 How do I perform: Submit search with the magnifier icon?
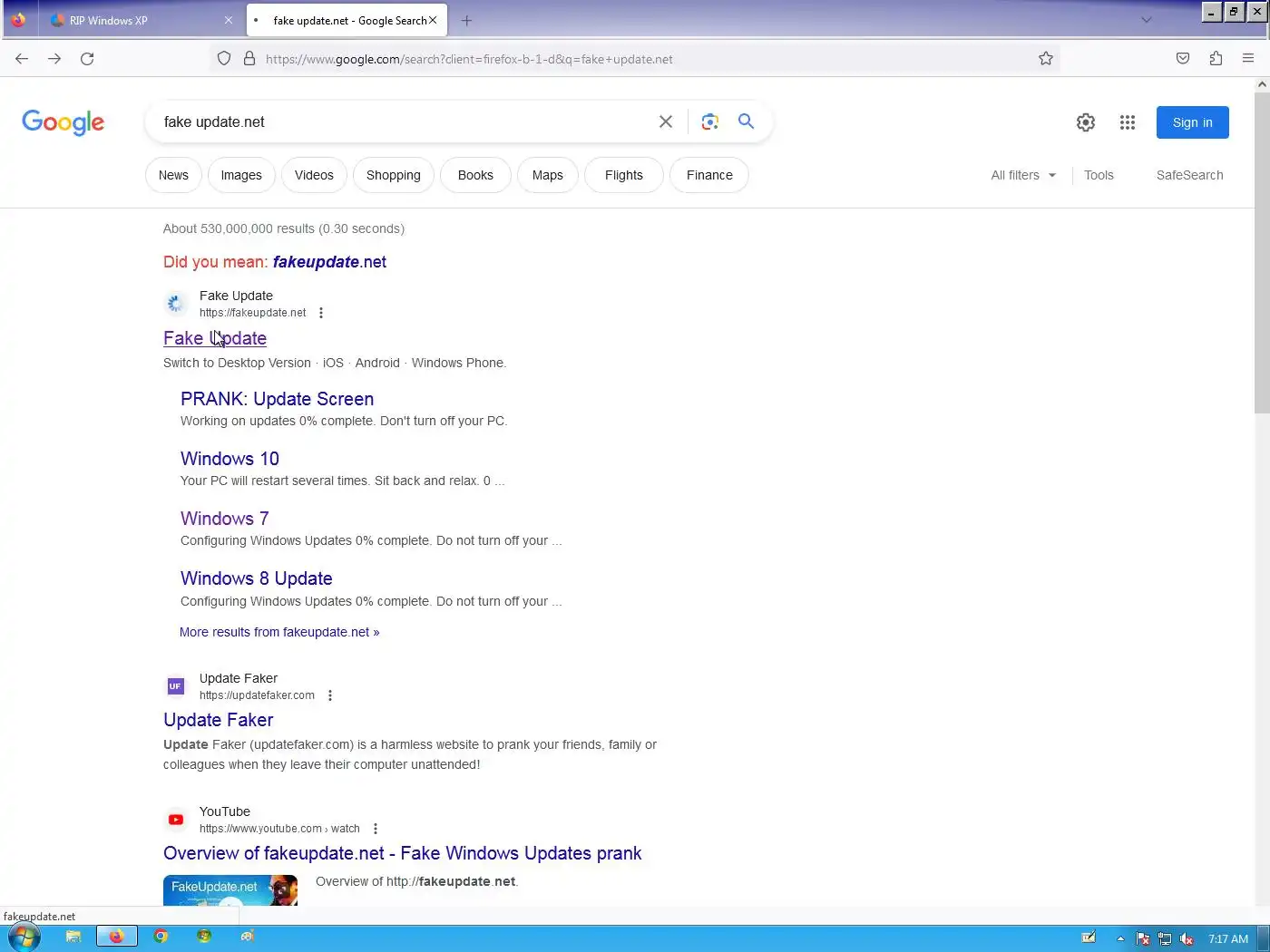[x=746, y=121]
